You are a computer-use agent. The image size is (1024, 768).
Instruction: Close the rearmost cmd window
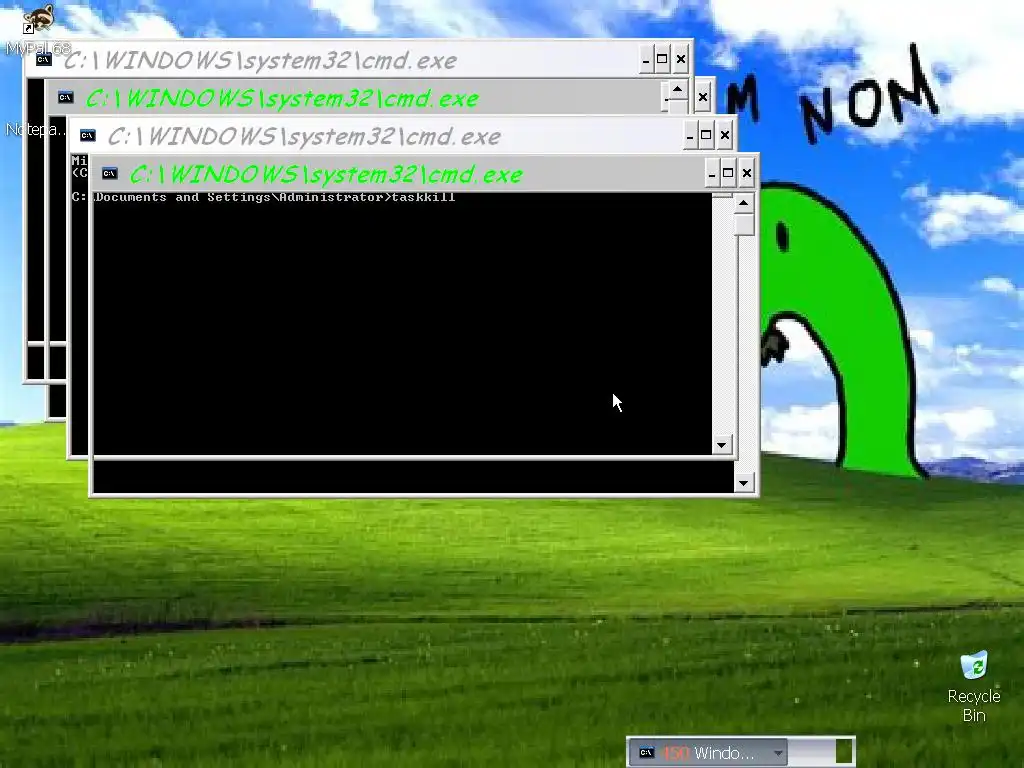pos(680,60)
